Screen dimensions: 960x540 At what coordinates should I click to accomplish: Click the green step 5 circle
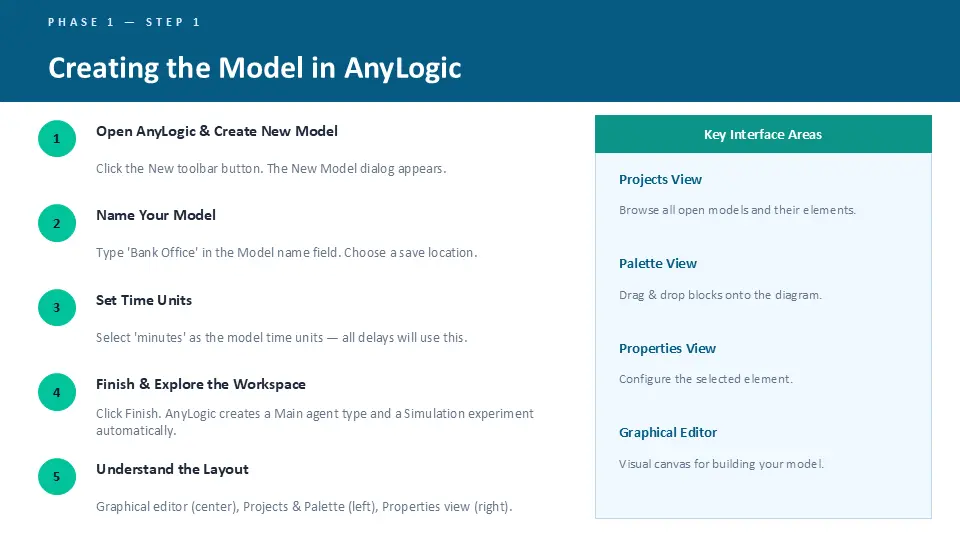57,476
